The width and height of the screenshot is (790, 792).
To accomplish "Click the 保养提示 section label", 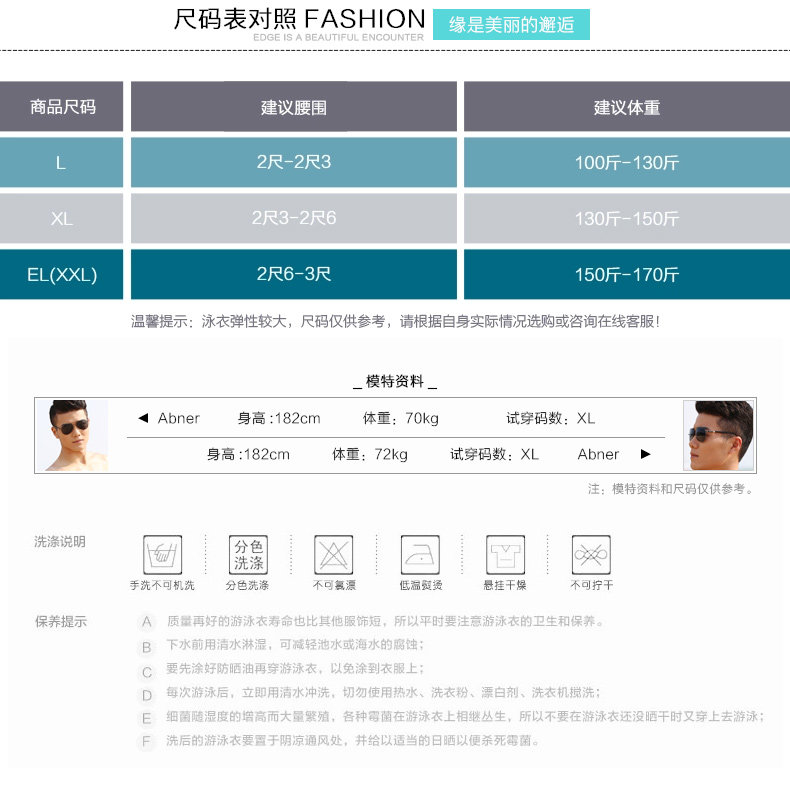I will point(61,621).
